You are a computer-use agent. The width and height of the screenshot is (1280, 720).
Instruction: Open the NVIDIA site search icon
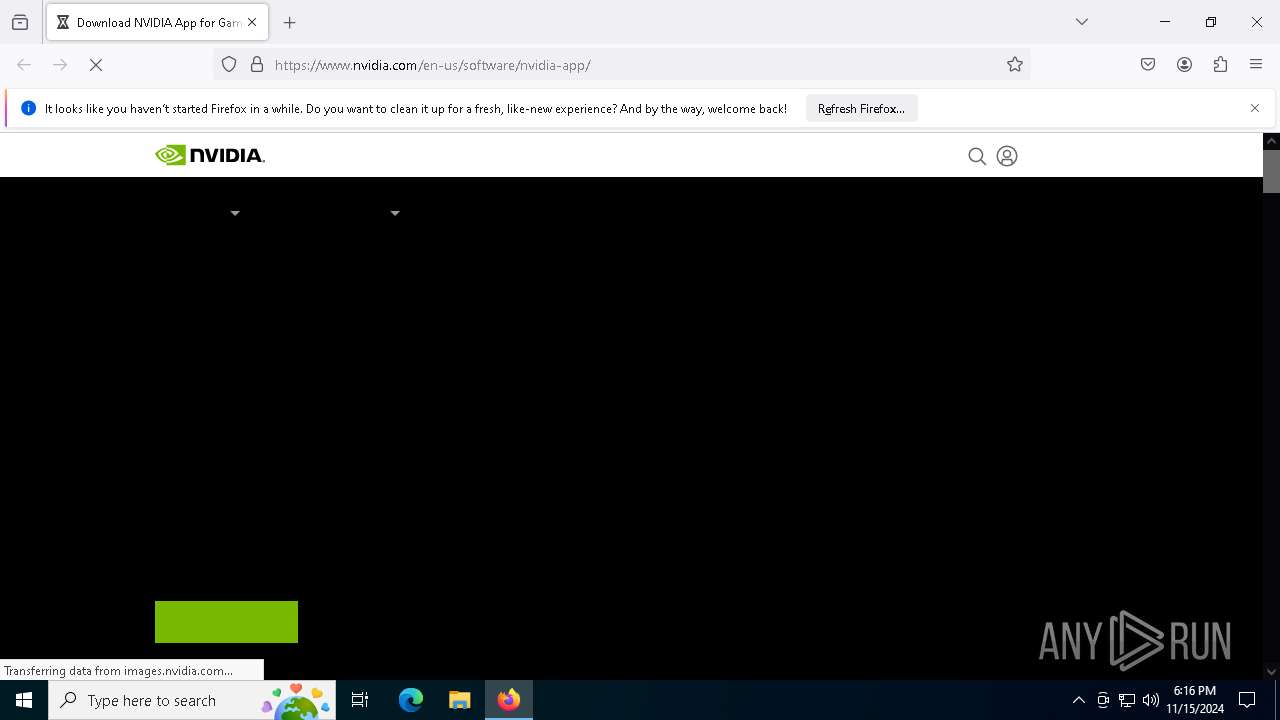[x=977, y=156]
